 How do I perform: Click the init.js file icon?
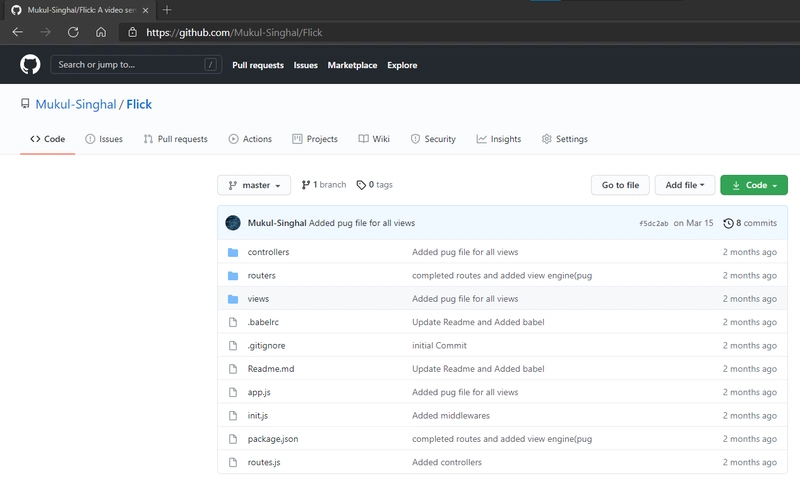coord(233,416)
